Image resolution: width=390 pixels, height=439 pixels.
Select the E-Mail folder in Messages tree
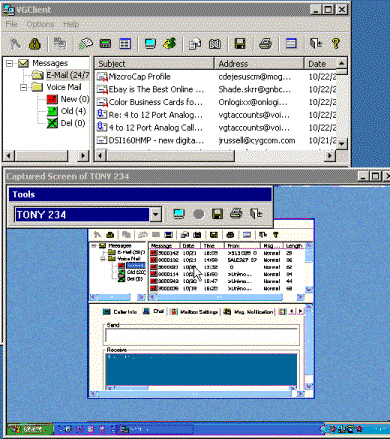point(68,75)
